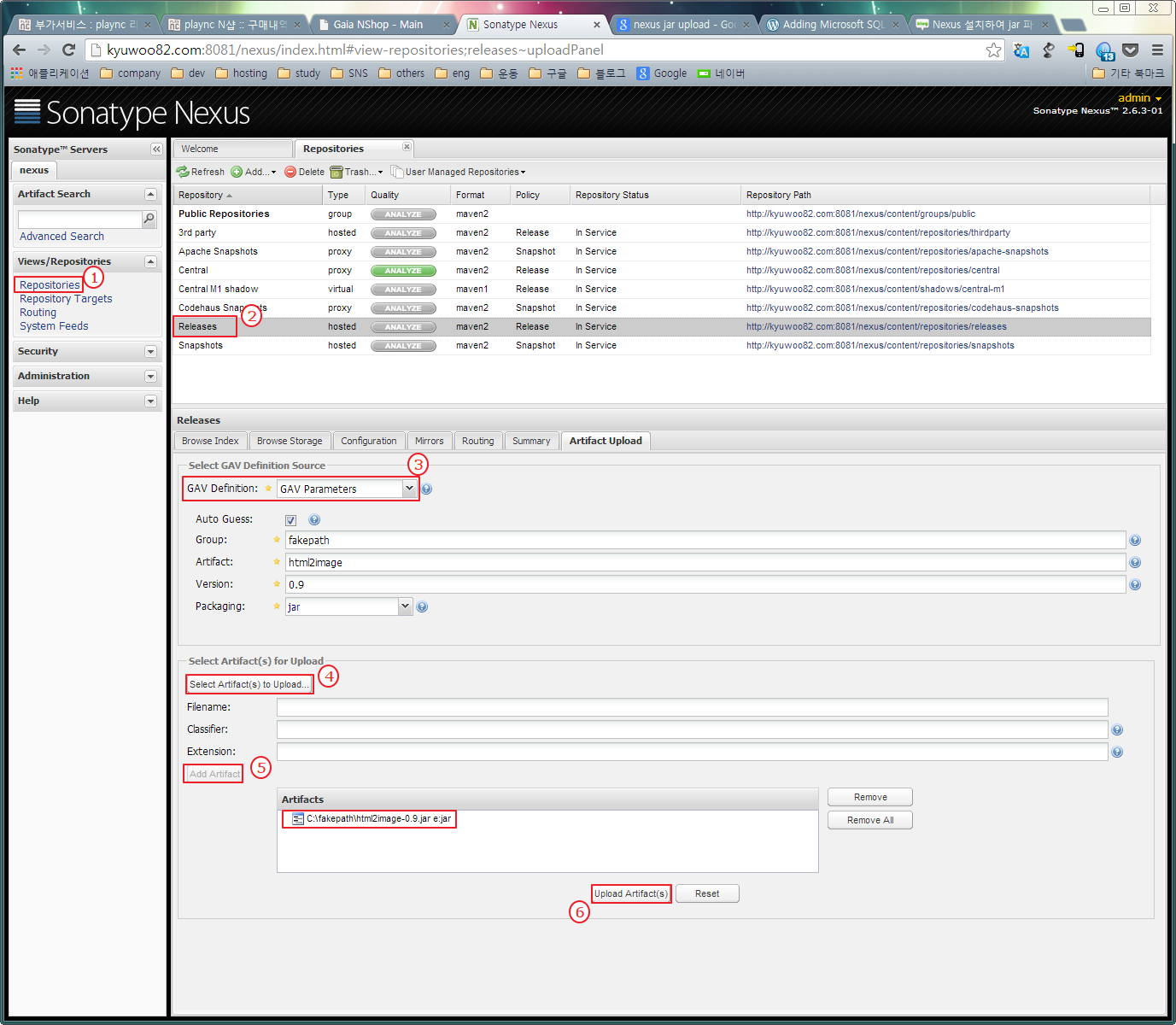Image resolution: width=1176 pixels, height=1025 pixels.
Task: Open the Packaging dropdown
Action: 405,606
